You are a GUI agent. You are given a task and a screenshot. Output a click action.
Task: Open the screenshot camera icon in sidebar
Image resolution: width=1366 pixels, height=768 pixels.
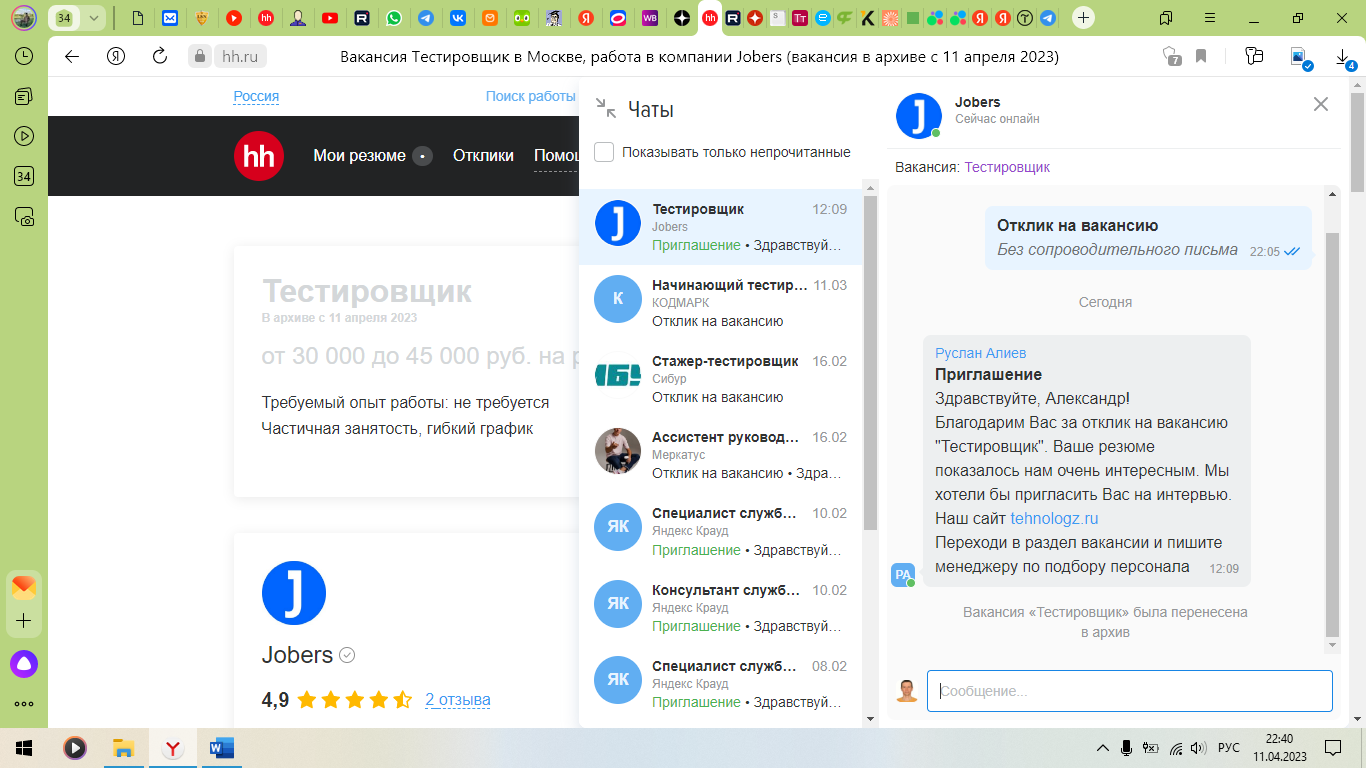(x=24, y=216)
